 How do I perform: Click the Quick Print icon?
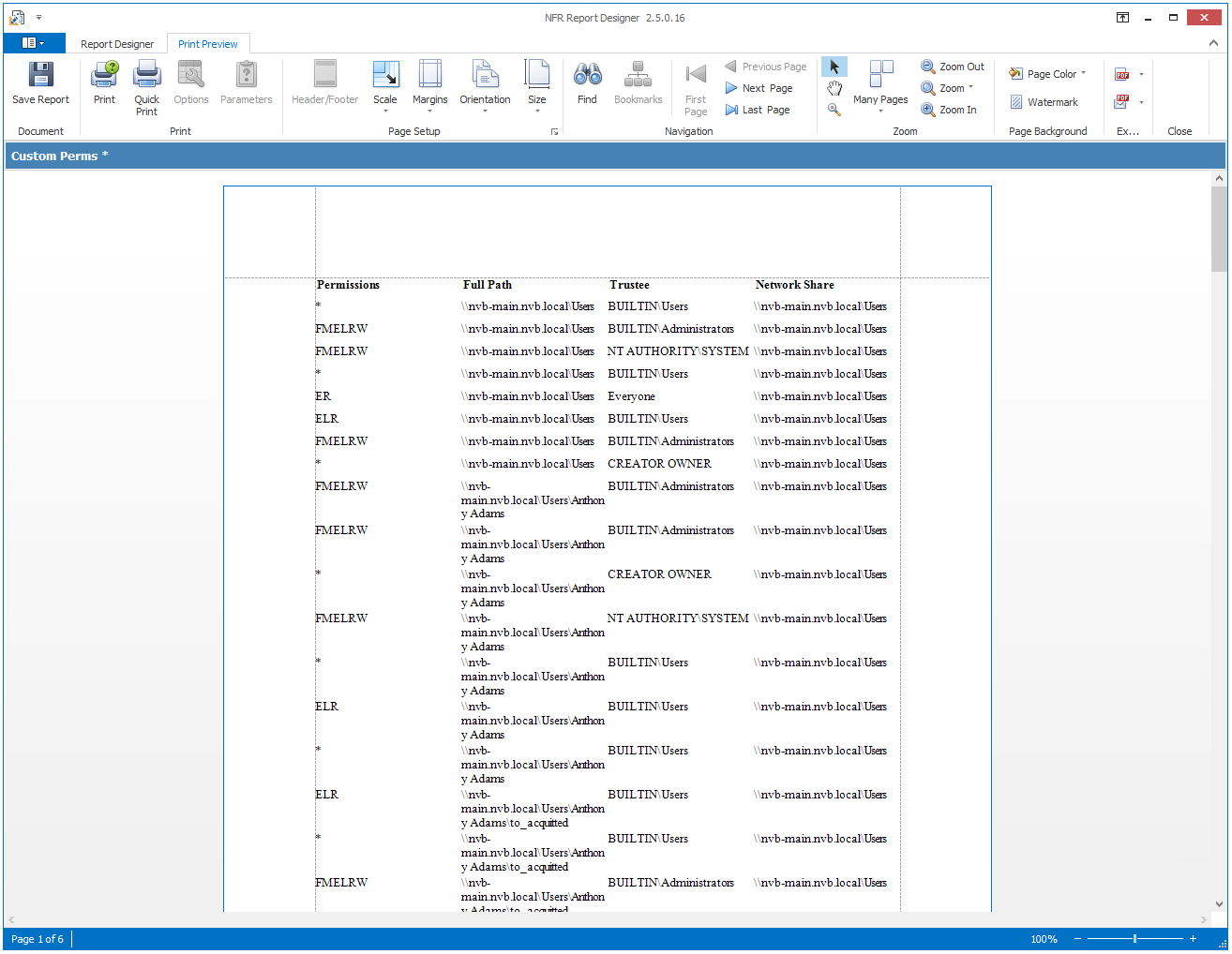(x=146, y=86)
